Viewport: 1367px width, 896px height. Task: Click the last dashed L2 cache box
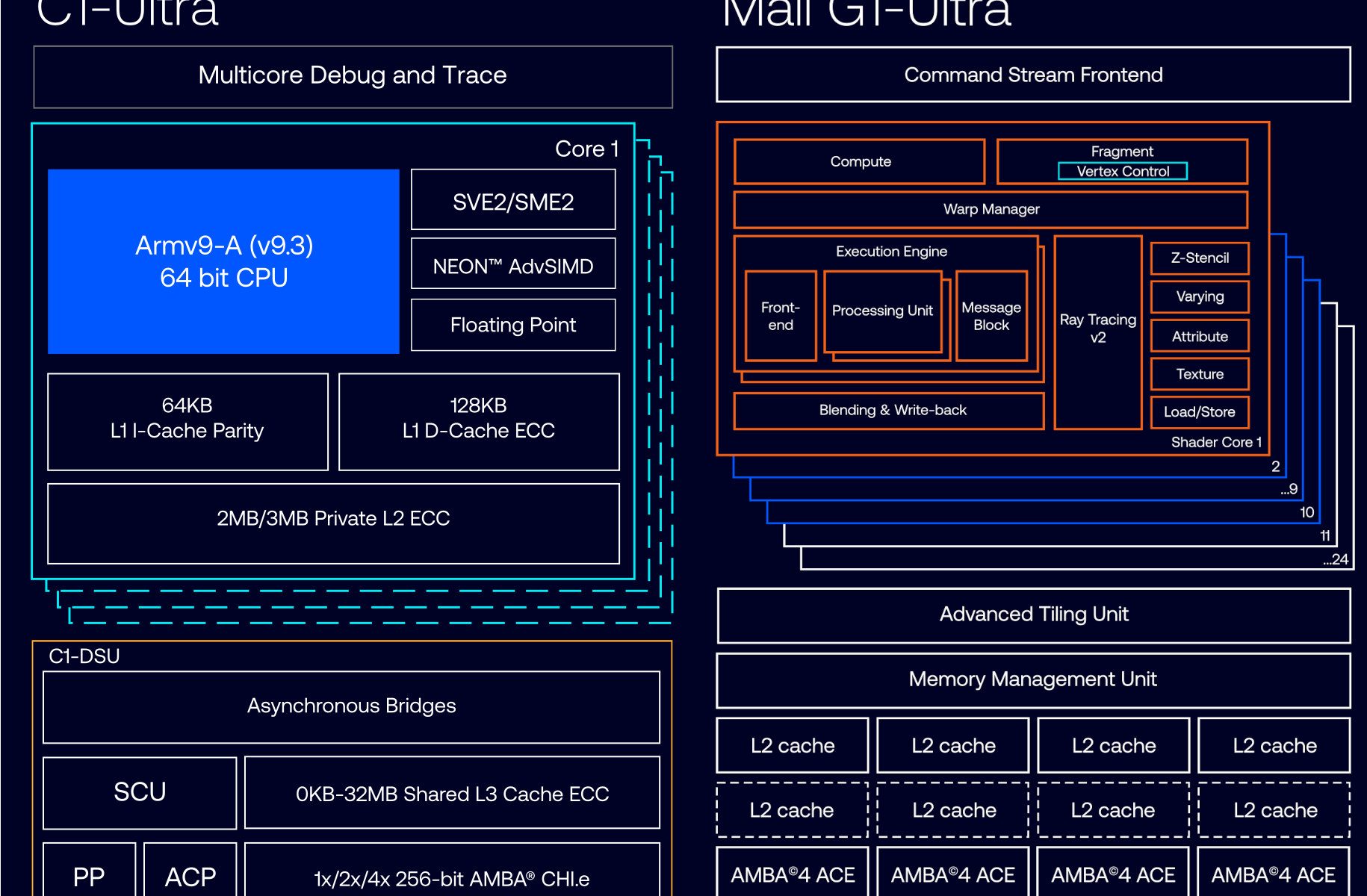pyautogui.click(x=1274, y=810)
